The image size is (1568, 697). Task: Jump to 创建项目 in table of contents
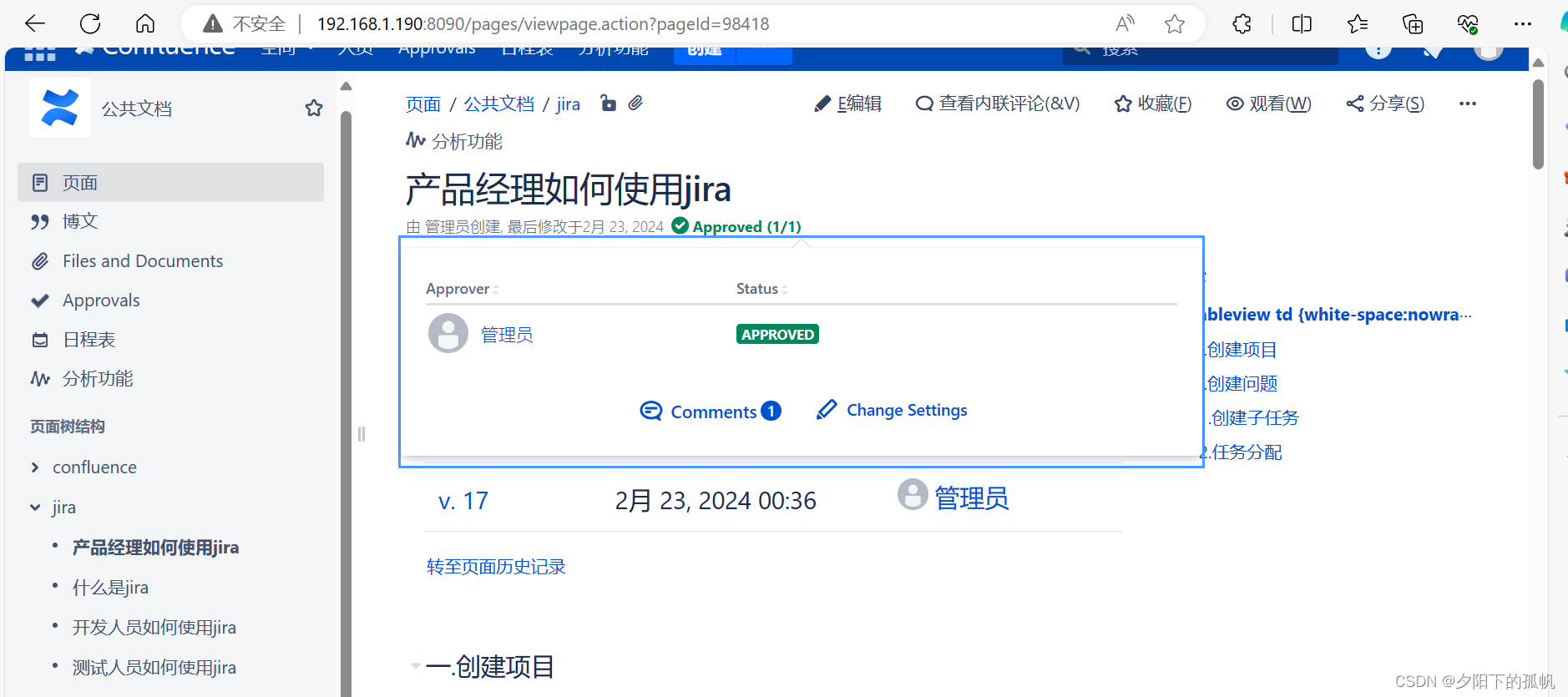pyautogui.click(x=1242, y=350)
